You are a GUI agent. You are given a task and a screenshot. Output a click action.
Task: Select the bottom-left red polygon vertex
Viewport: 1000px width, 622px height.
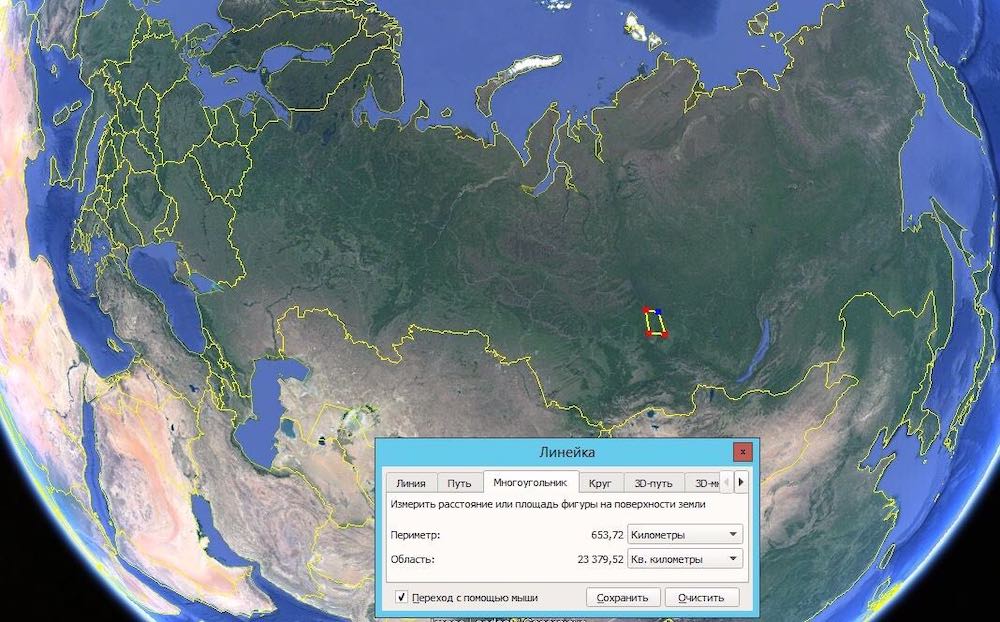tap(649, 334)
